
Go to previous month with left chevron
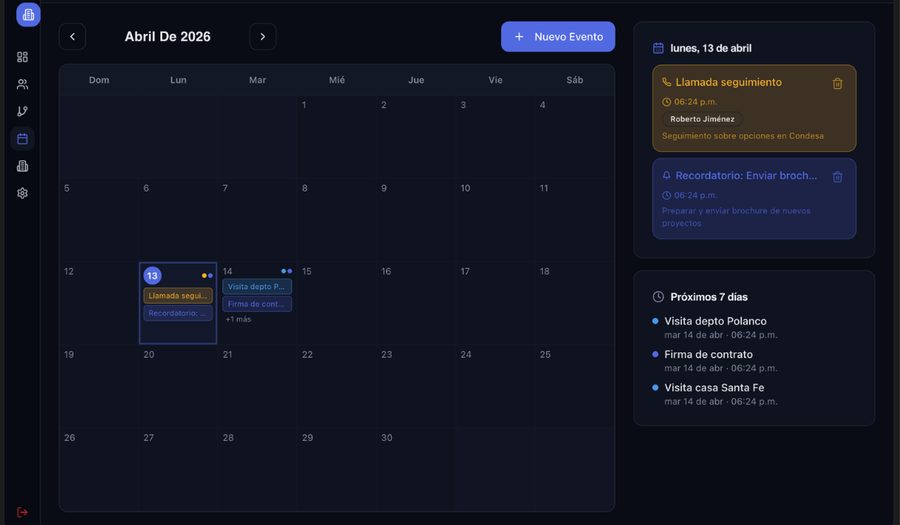[x=72, y=37]
